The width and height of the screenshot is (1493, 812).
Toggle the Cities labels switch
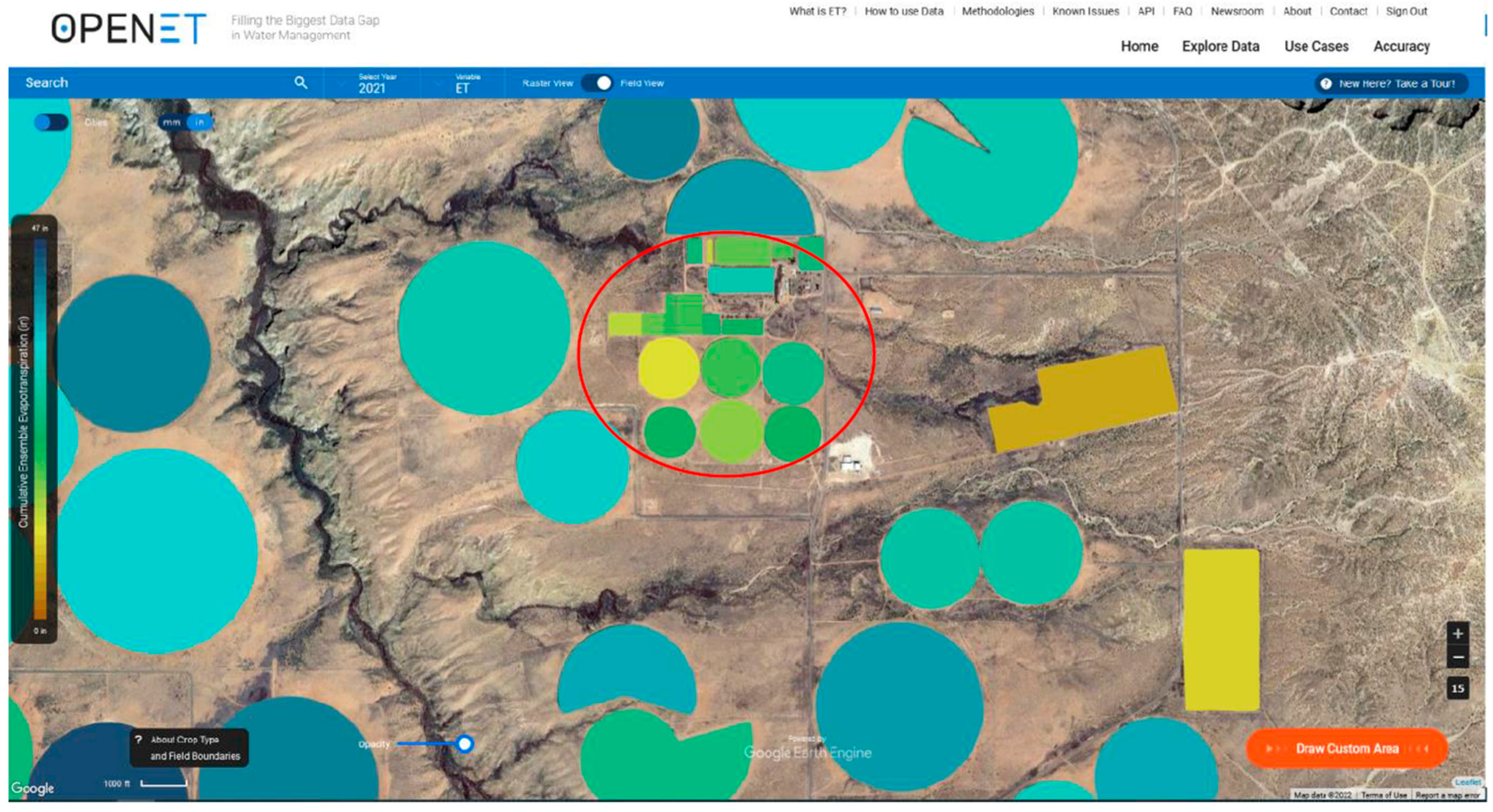click(51, 122)
